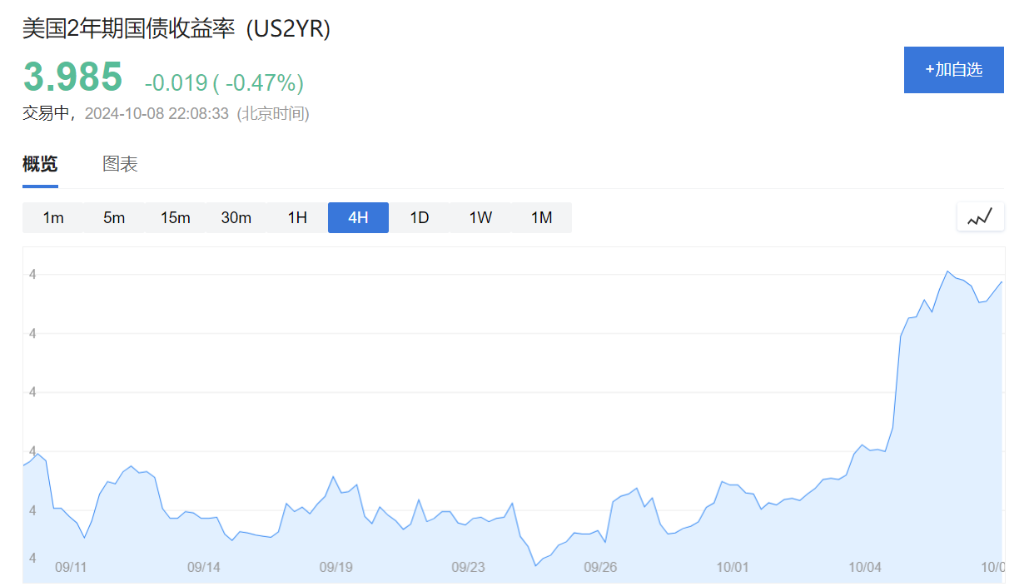Click the 3.985 current yield value

[x=73, y=78]
